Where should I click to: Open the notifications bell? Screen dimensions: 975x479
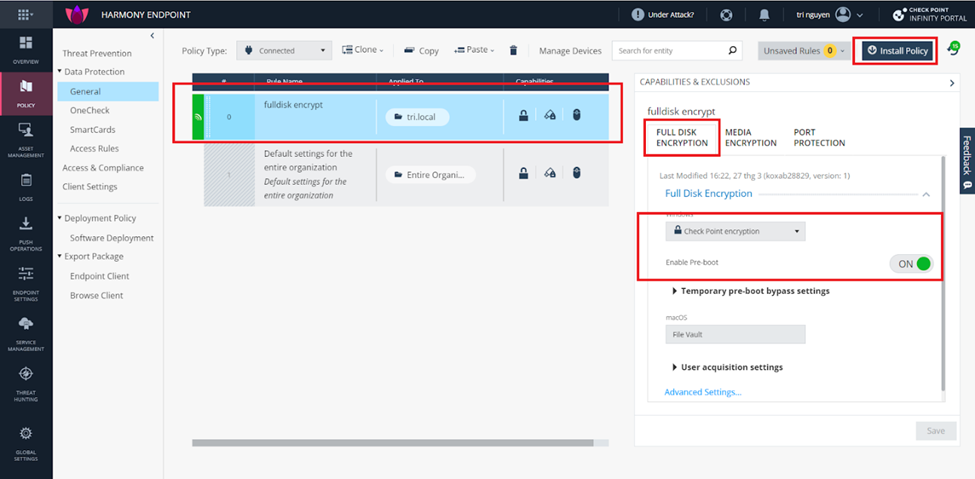coord(765,14)
